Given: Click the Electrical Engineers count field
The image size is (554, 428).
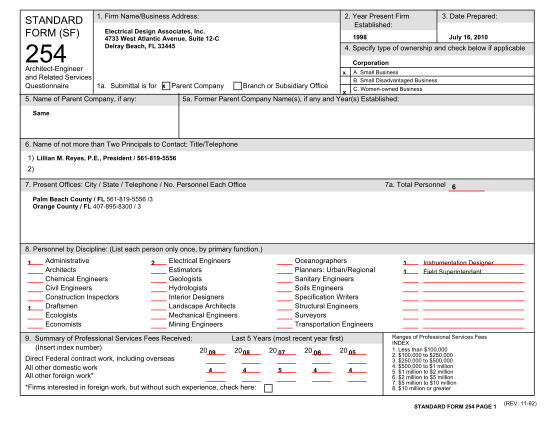Looking at the screenshot, I should pyautogui.click(x=158, y=262).
